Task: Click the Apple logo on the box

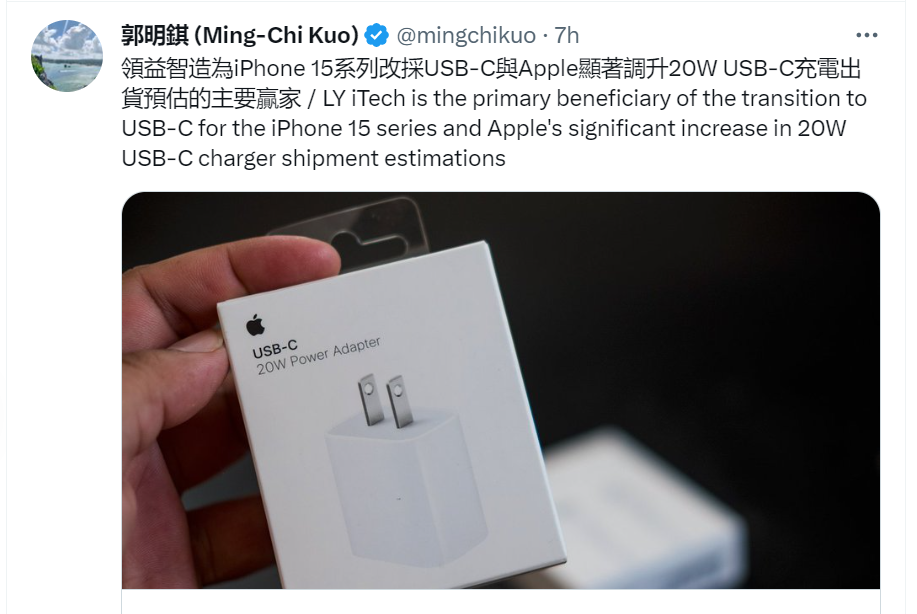Action: pyautogui.click(x=255, y=324)
